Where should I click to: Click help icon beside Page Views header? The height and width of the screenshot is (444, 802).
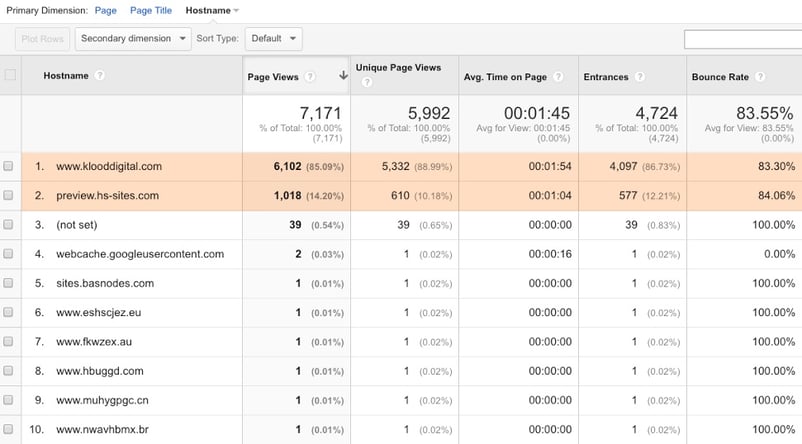(311, 76)
